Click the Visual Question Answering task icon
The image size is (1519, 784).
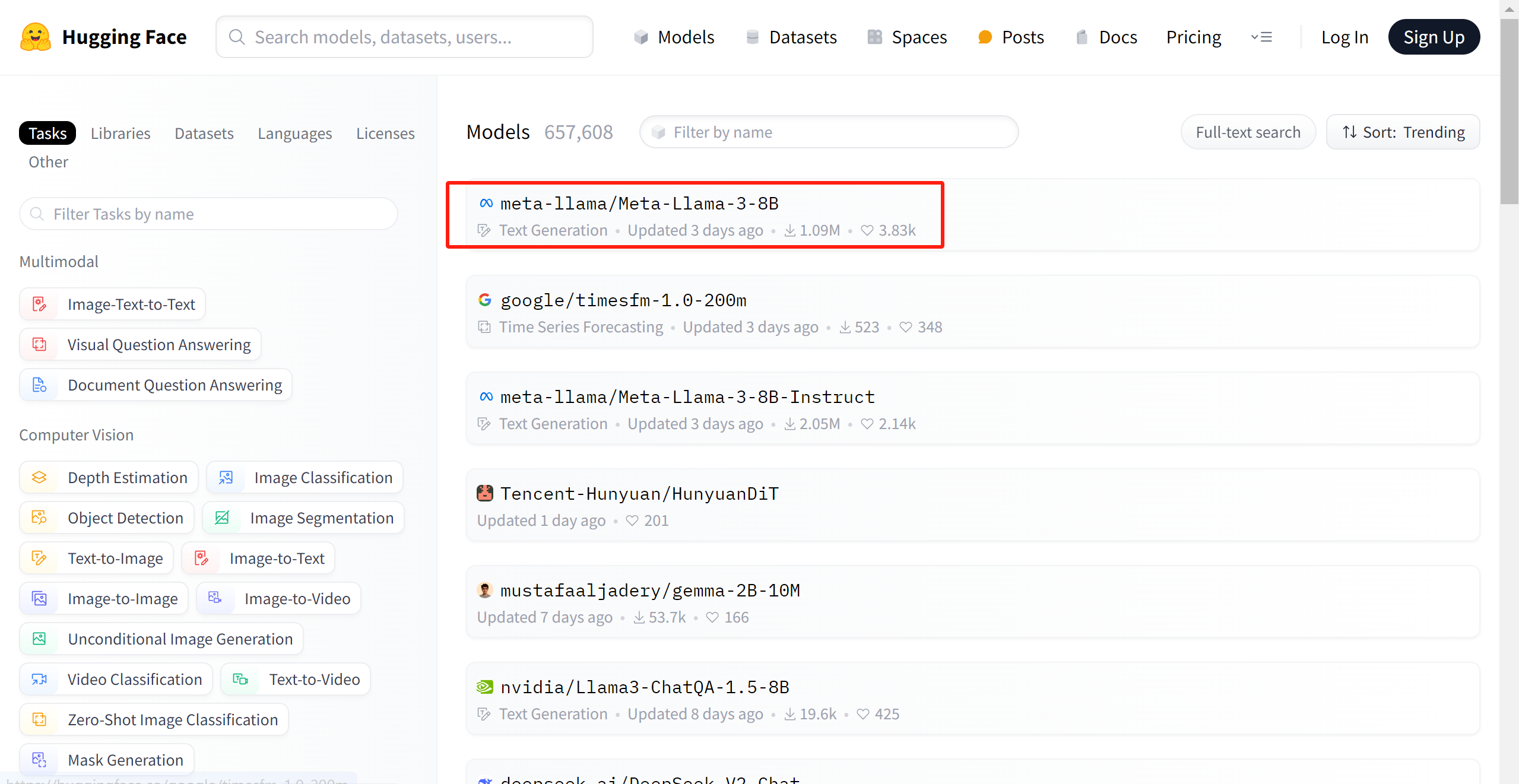point(39,345)
